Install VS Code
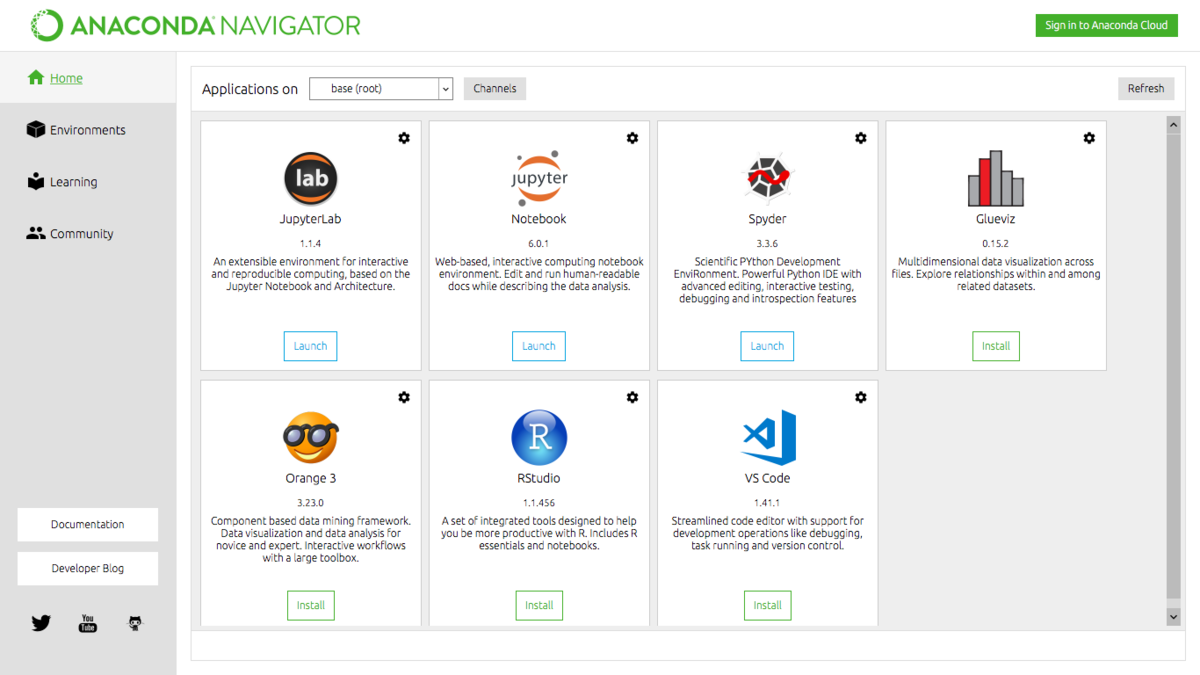This screenshot has height=675, width=1200. pos(768,605)
